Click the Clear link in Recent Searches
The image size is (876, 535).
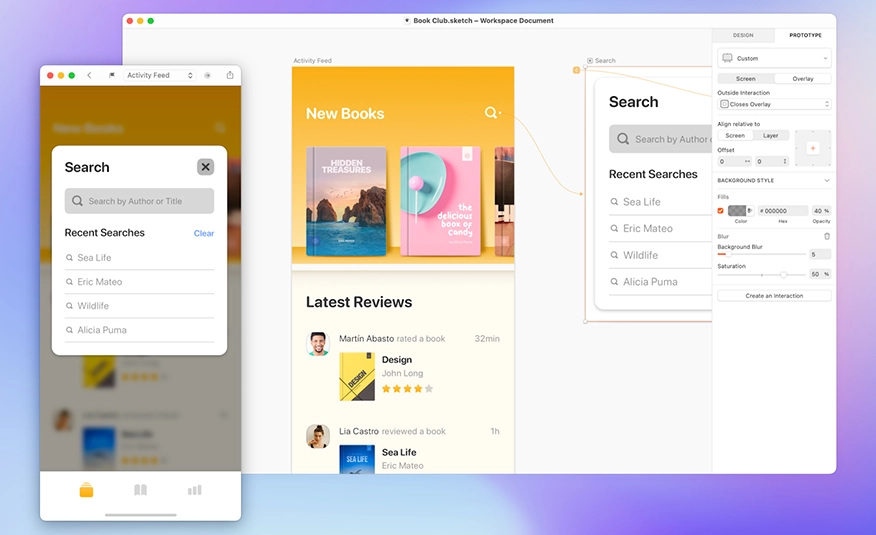pos(204,233)
